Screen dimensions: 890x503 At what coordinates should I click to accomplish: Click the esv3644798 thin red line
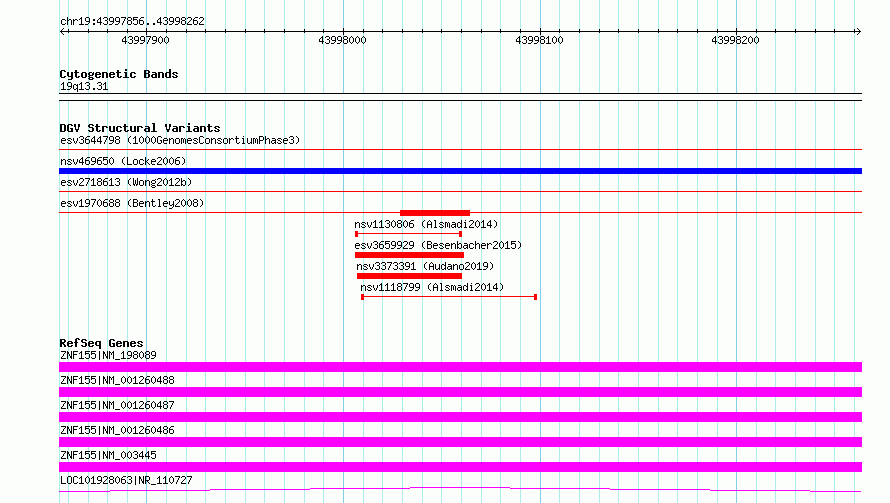[x=460, y=150]
